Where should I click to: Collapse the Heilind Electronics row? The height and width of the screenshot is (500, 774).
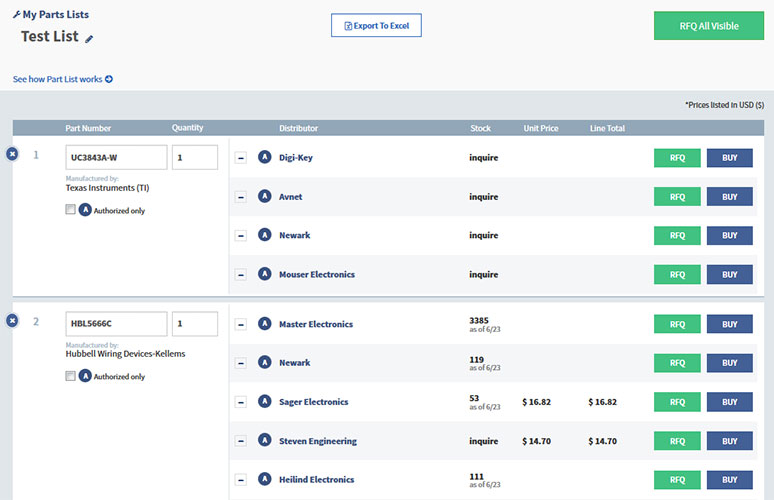click(241, 480)
